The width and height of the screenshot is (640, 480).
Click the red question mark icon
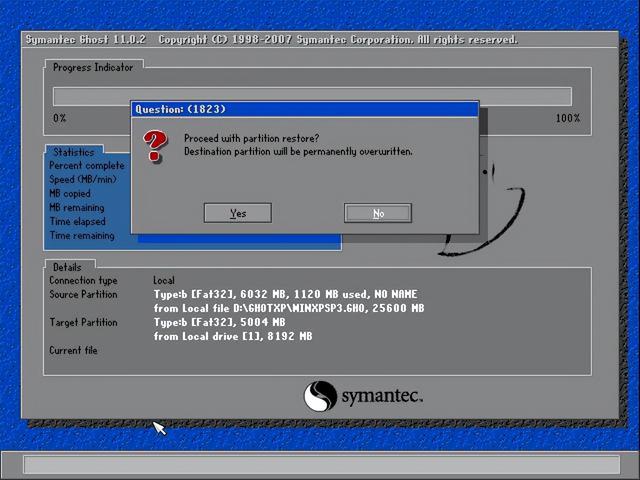click(155, 146)
